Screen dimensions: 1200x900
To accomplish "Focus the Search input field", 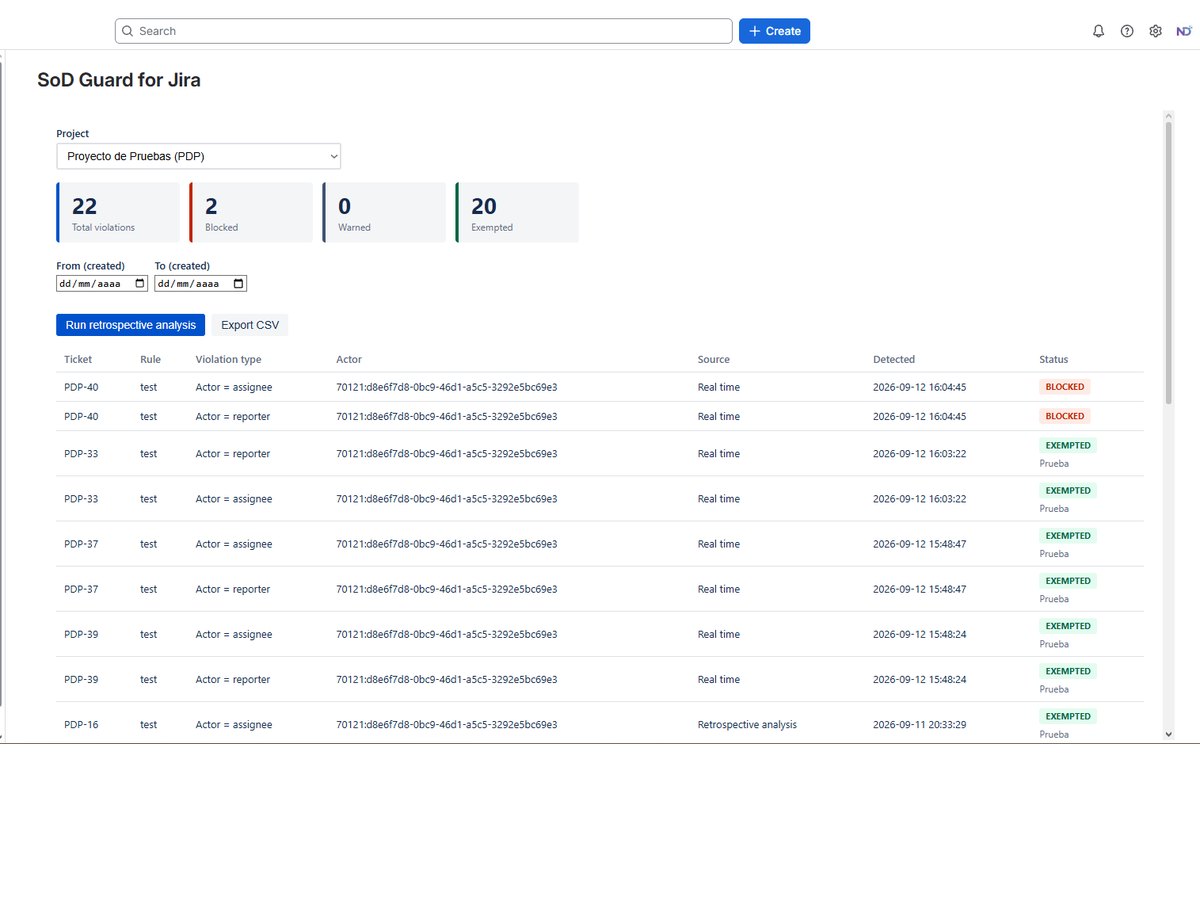I will tap(424, 31).
